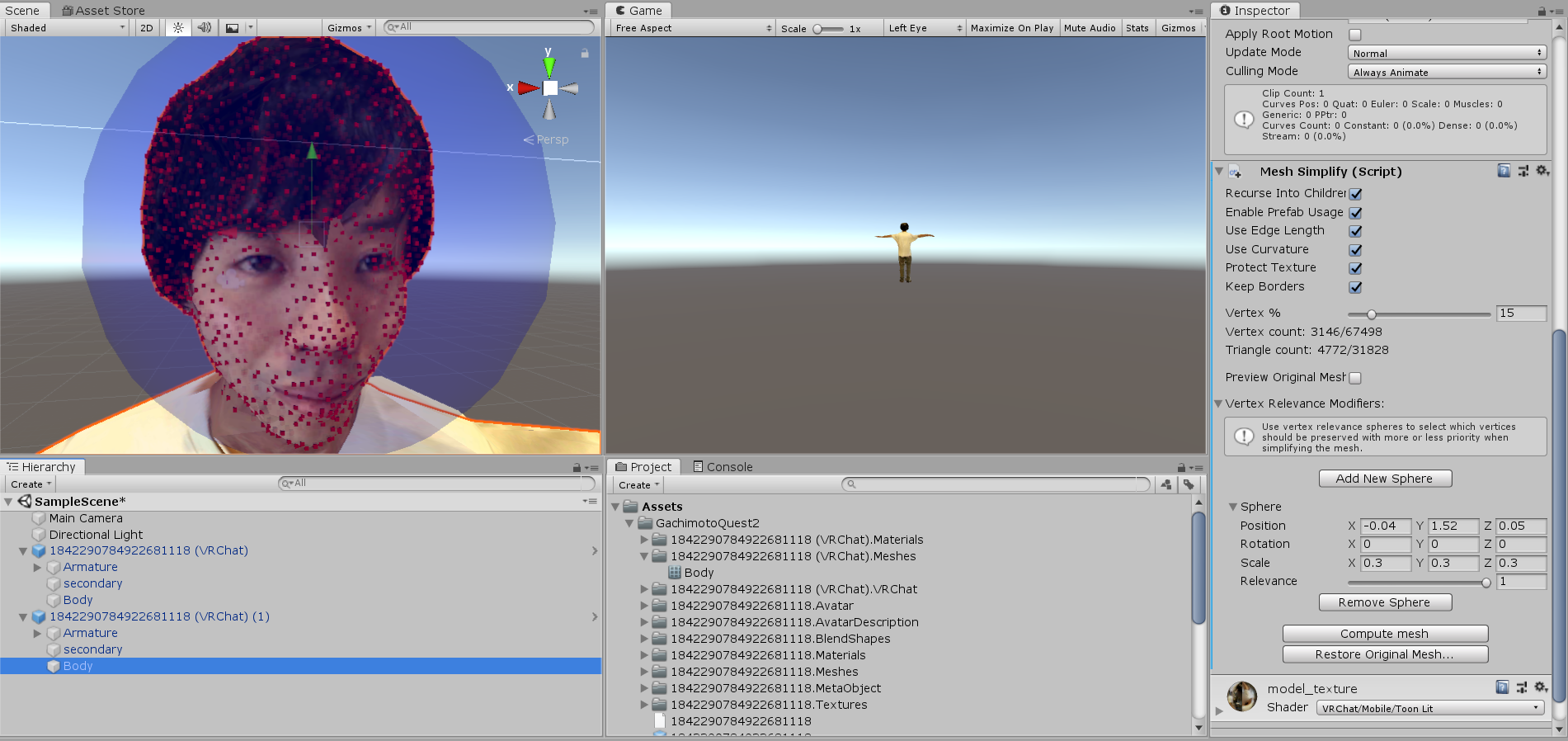This screenshot has width=1568, height=741.
Task: Click Remove Sphere button
Action: [1384, 602]
